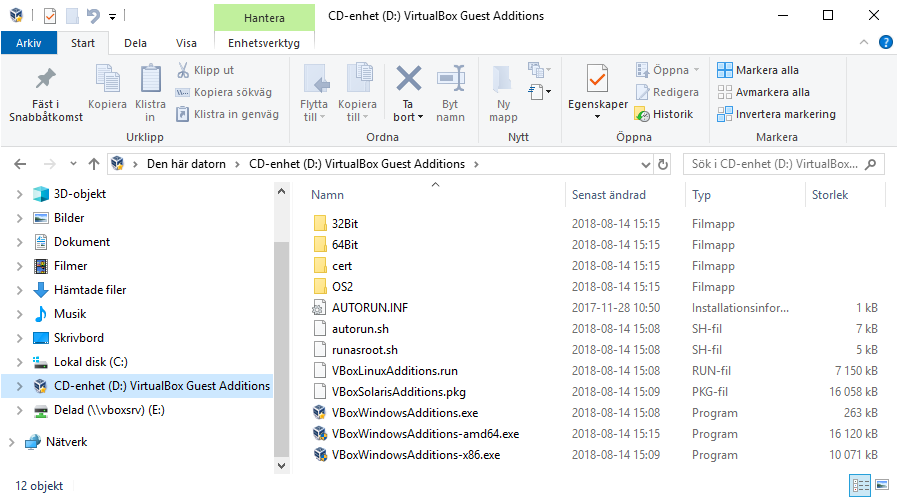This screenshot has width=898, height=498.
Task: Rename item with Byt namn icon
Action: 451,78
